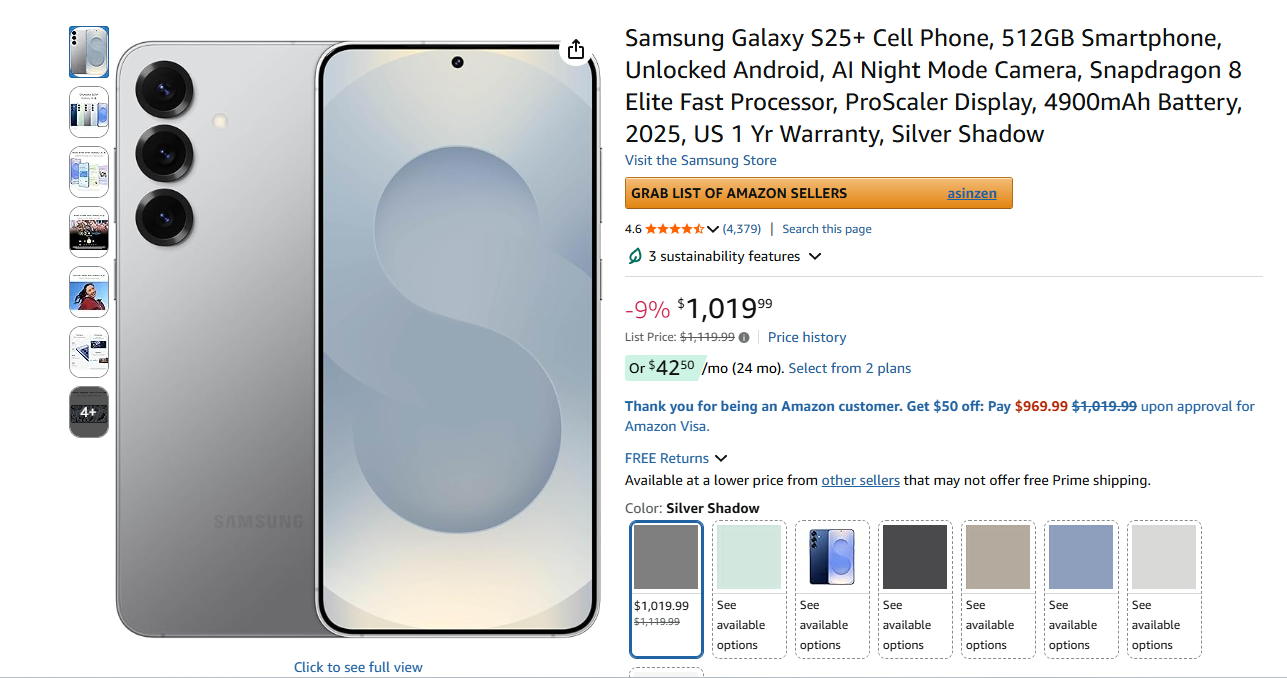1287x678 pixels.
Task: Click the green sustainability leaf icon
Action: 634,257
